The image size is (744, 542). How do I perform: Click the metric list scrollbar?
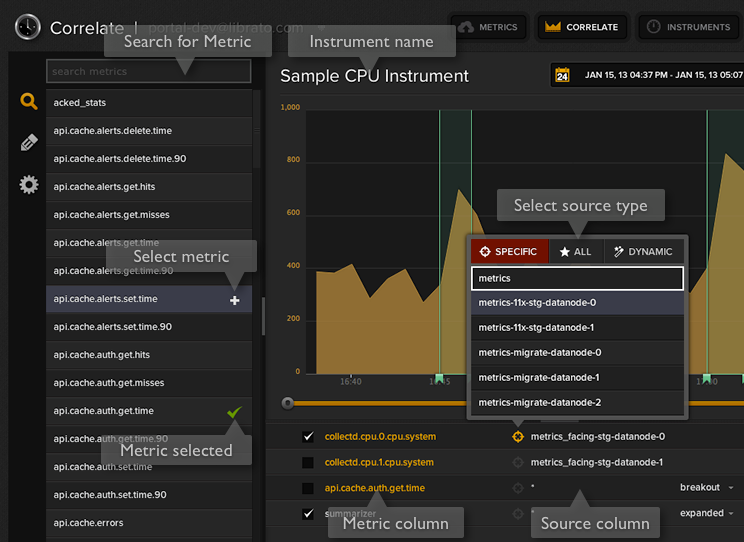pos(257,129)
